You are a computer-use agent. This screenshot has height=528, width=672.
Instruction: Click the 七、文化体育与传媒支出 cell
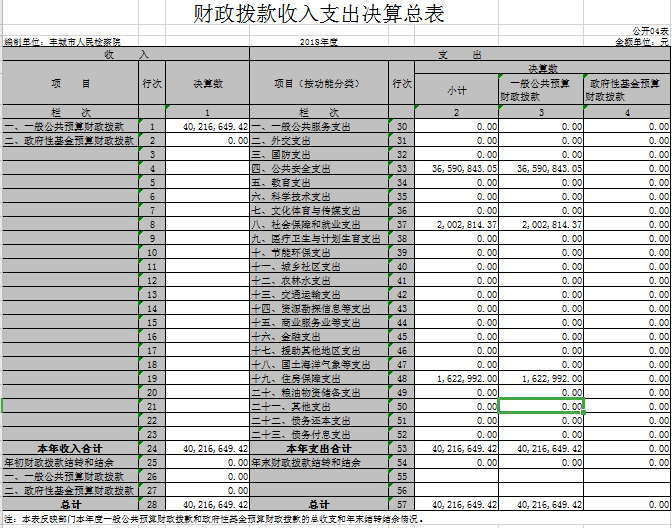319,210
